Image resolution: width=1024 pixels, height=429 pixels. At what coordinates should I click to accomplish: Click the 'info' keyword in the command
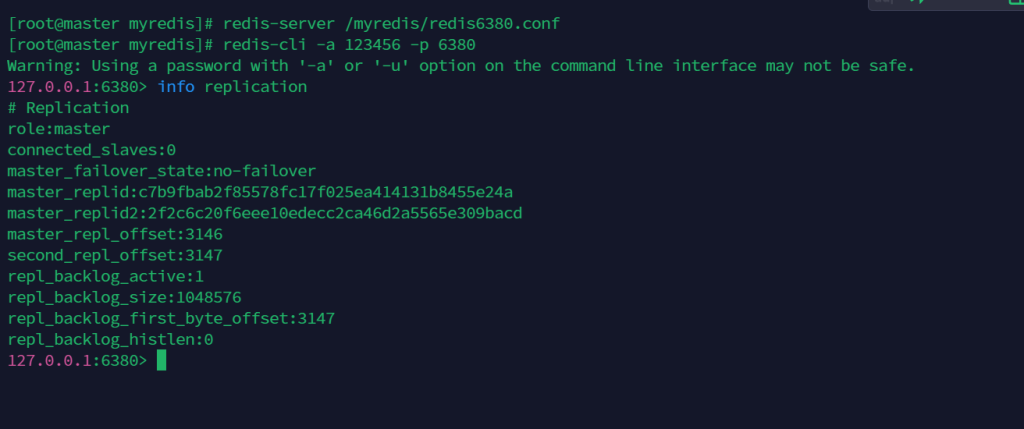pyautogui.click(x=176, y=87)
